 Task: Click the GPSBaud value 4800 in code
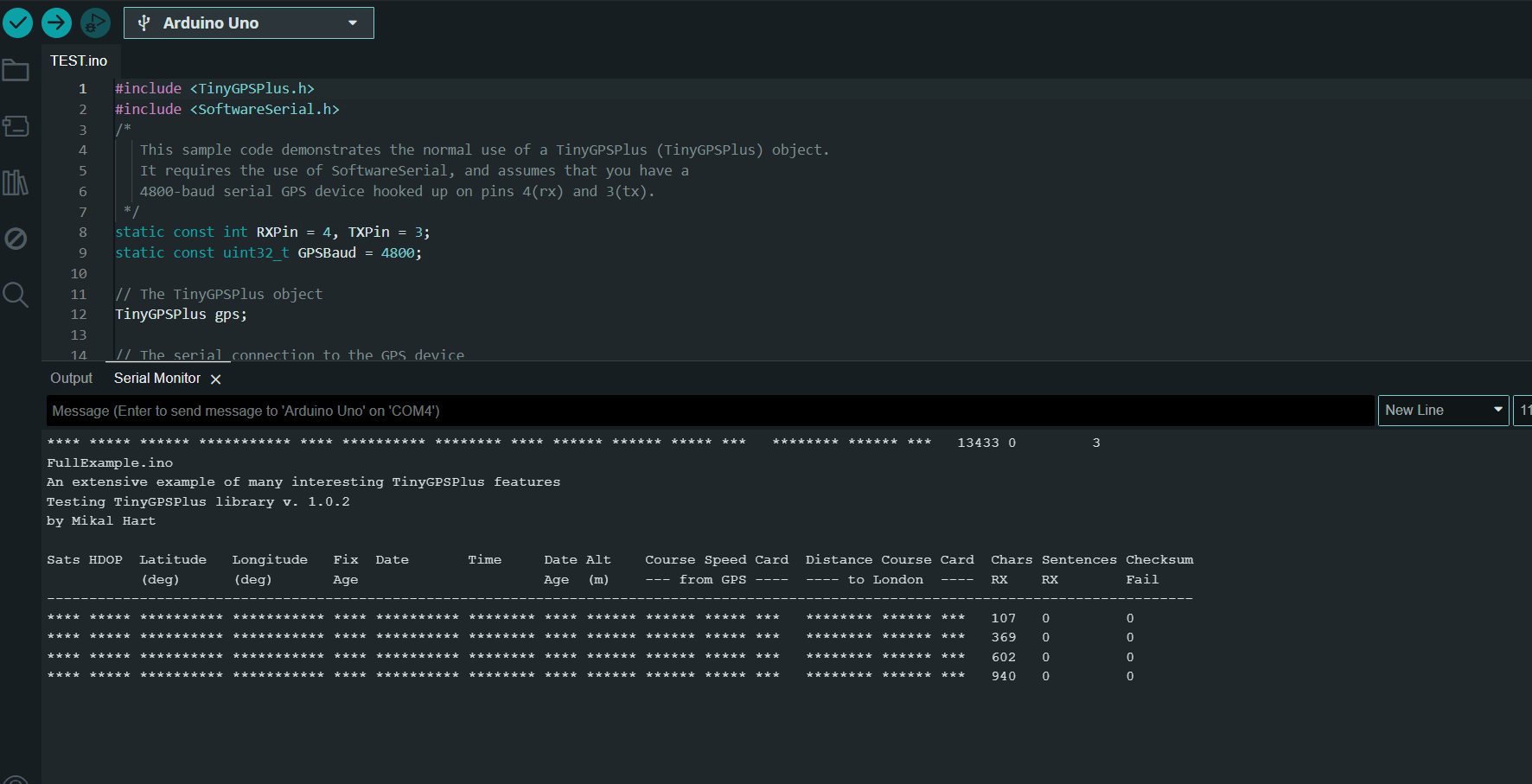398,253
